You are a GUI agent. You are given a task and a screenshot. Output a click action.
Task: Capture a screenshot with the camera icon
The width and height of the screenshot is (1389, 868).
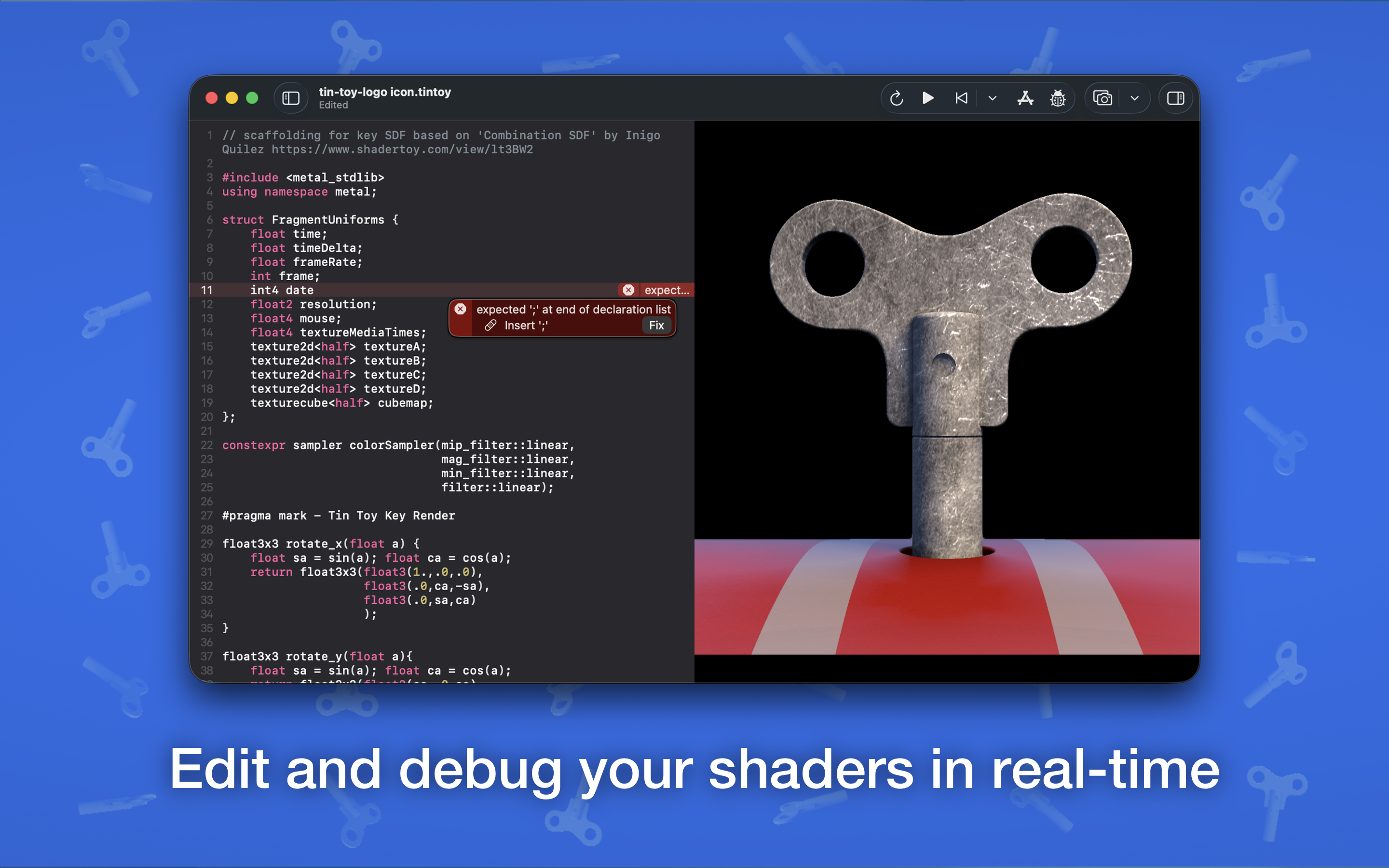click(1103, 98)
